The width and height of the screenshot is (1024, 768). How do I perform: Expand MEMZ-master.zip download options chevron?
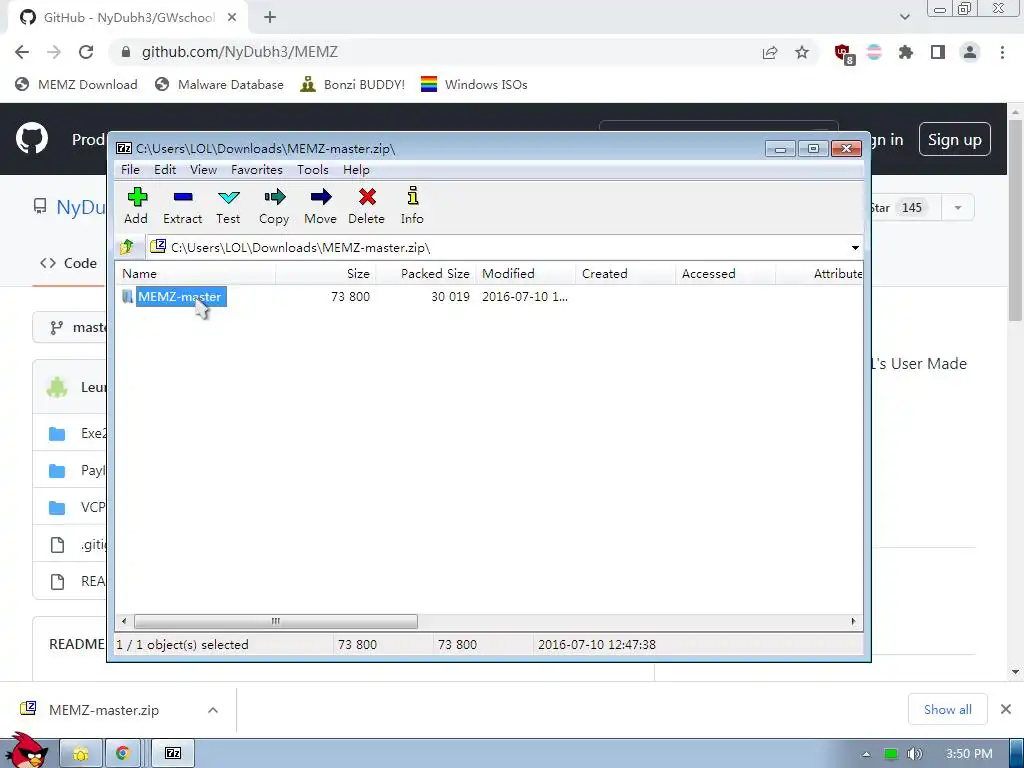[x=213, y=710]
